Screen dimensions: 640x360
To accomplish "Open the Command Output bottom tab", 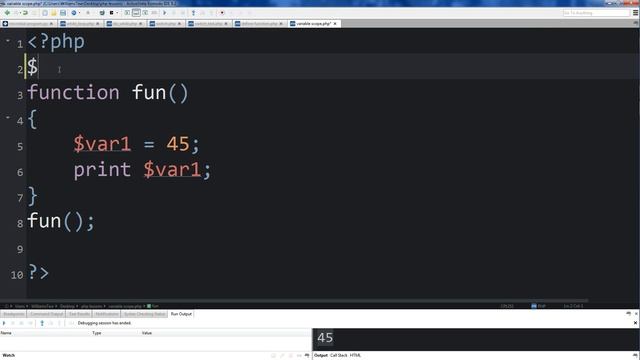I will click(x=47, y=314).
